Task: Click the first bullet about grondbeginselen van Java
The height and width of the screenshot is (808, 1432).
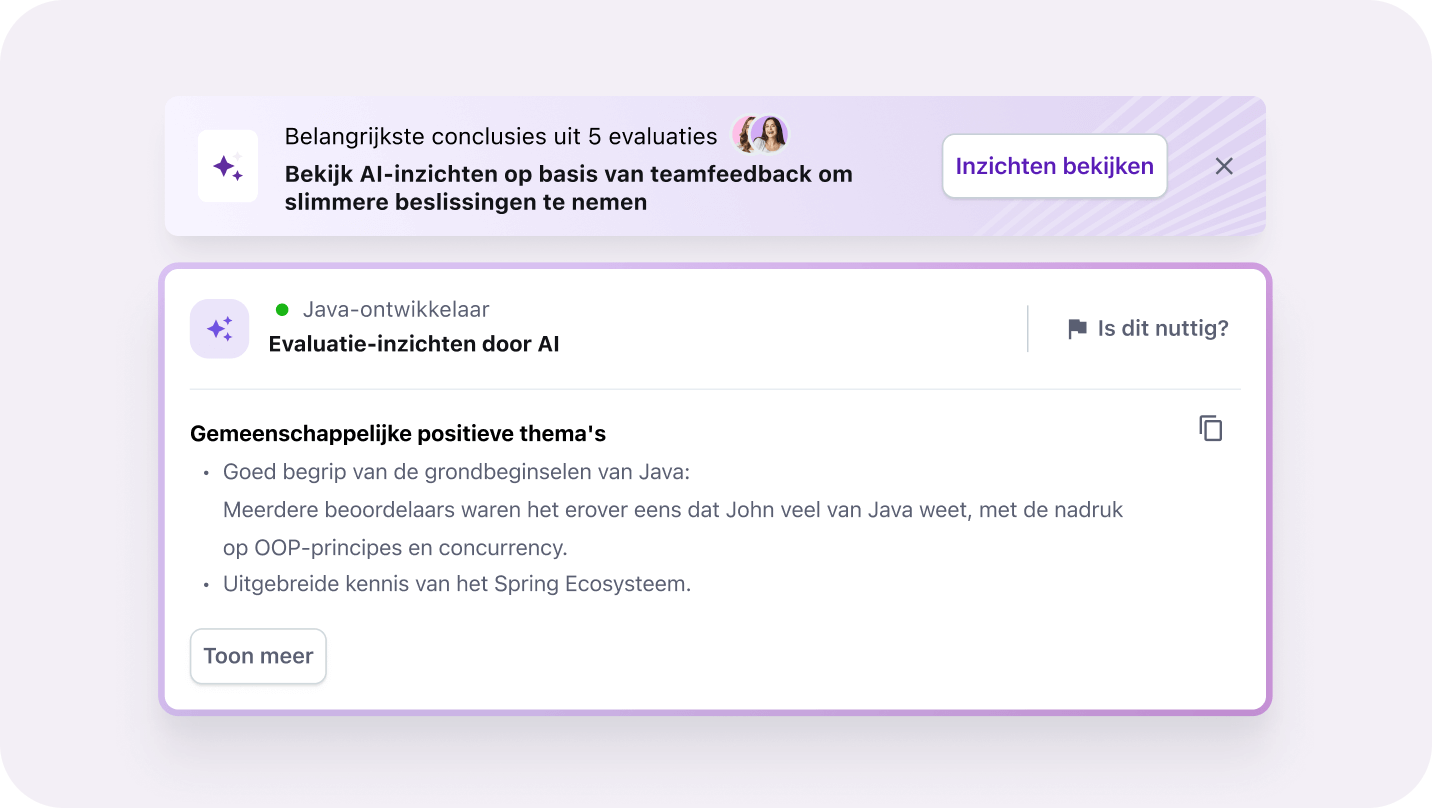Action: click(x=455, y=471)
